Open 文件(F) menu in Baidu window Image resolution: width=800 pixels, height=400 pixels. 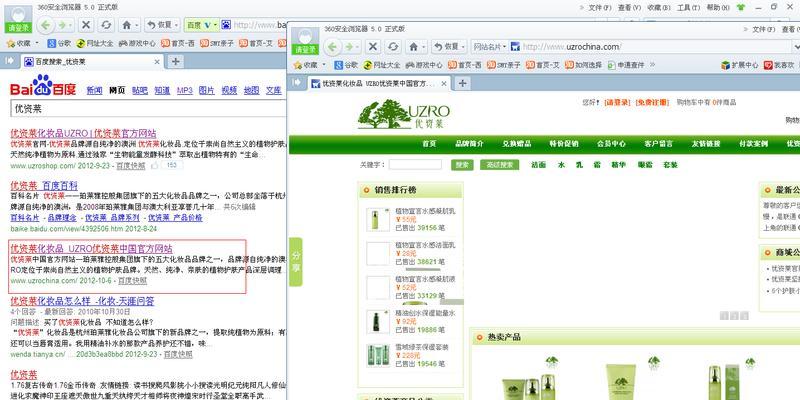point(599,8)
